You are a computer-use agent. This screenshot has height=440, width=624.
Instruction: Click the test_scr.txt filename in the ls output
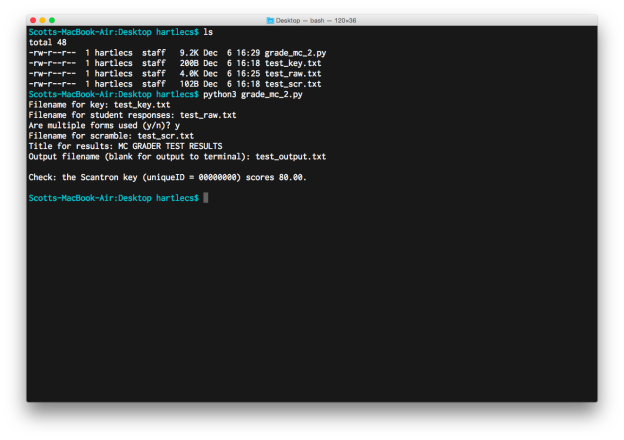(x=293, y=84)
